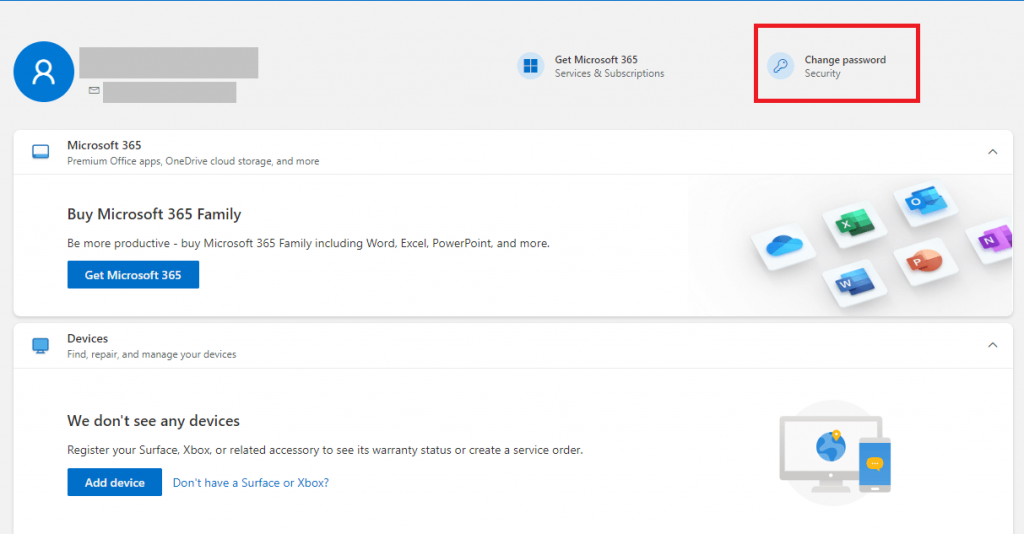
Task: Click the monitor icon beside Devices heading
Action: pyautogui.click(x=40, y=345)
